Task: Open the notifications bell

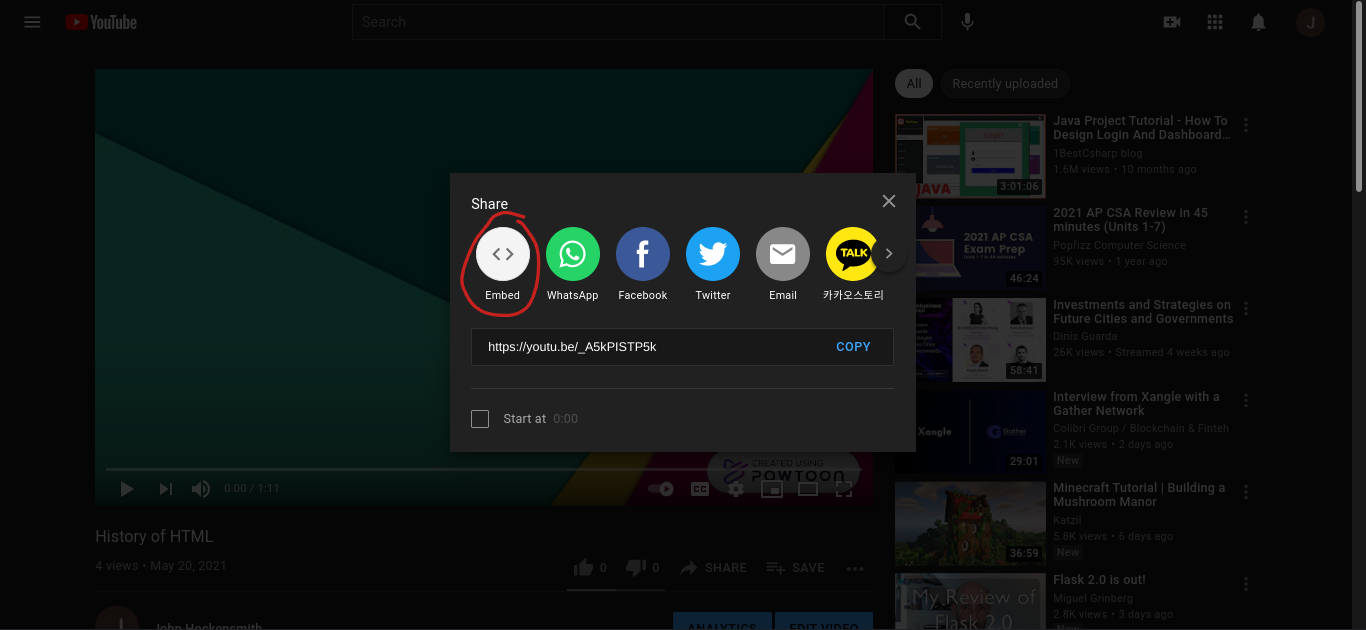Action: click(x=1258, y=22)
